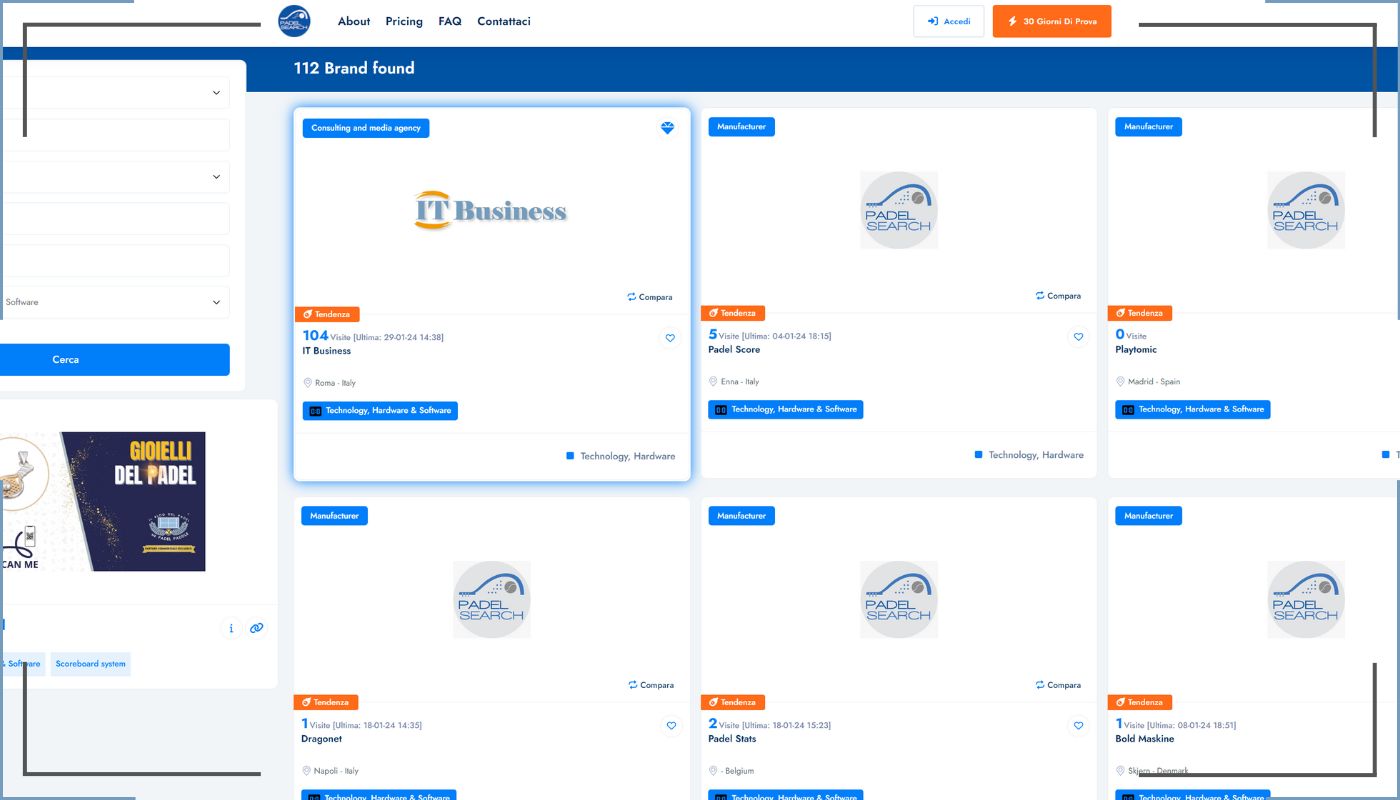The width and height of the screenshot is (1400, 800).
Task: Open the IT Business logo image
Action: coord(491,210)
